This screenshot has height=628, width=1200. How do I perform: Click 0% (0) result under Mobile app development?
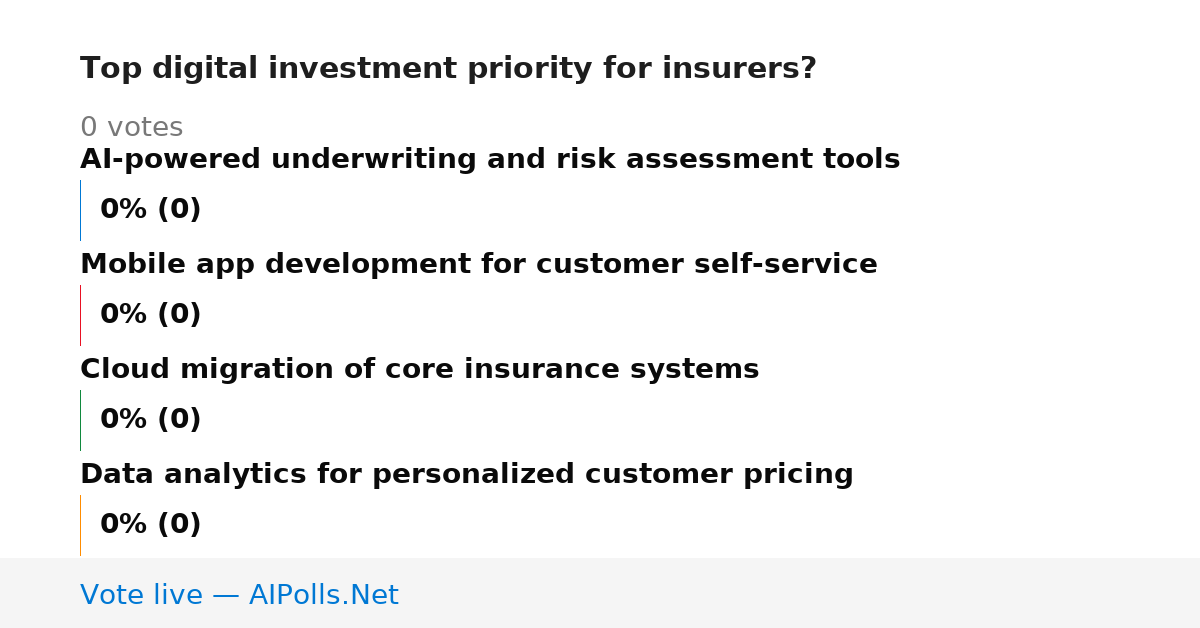point(151,315)
